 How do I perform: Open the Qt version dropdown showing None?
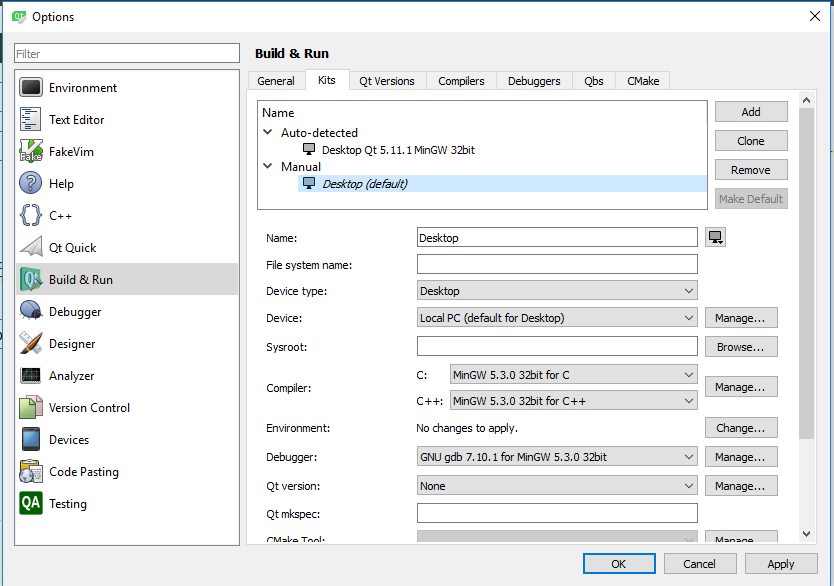point(557,486)
